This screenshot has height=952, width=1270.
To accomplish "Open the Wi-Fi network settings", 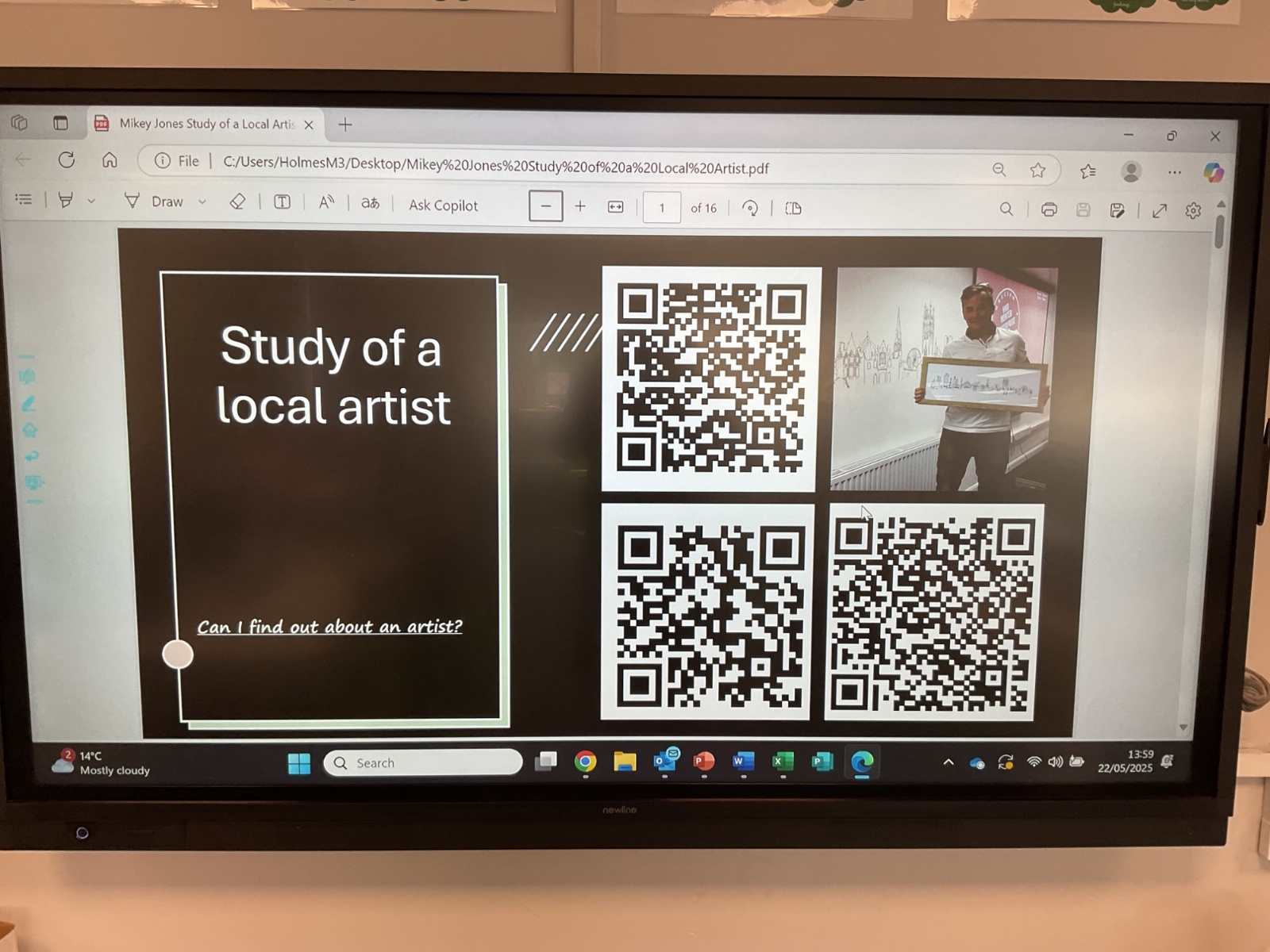I will 1033,762.
